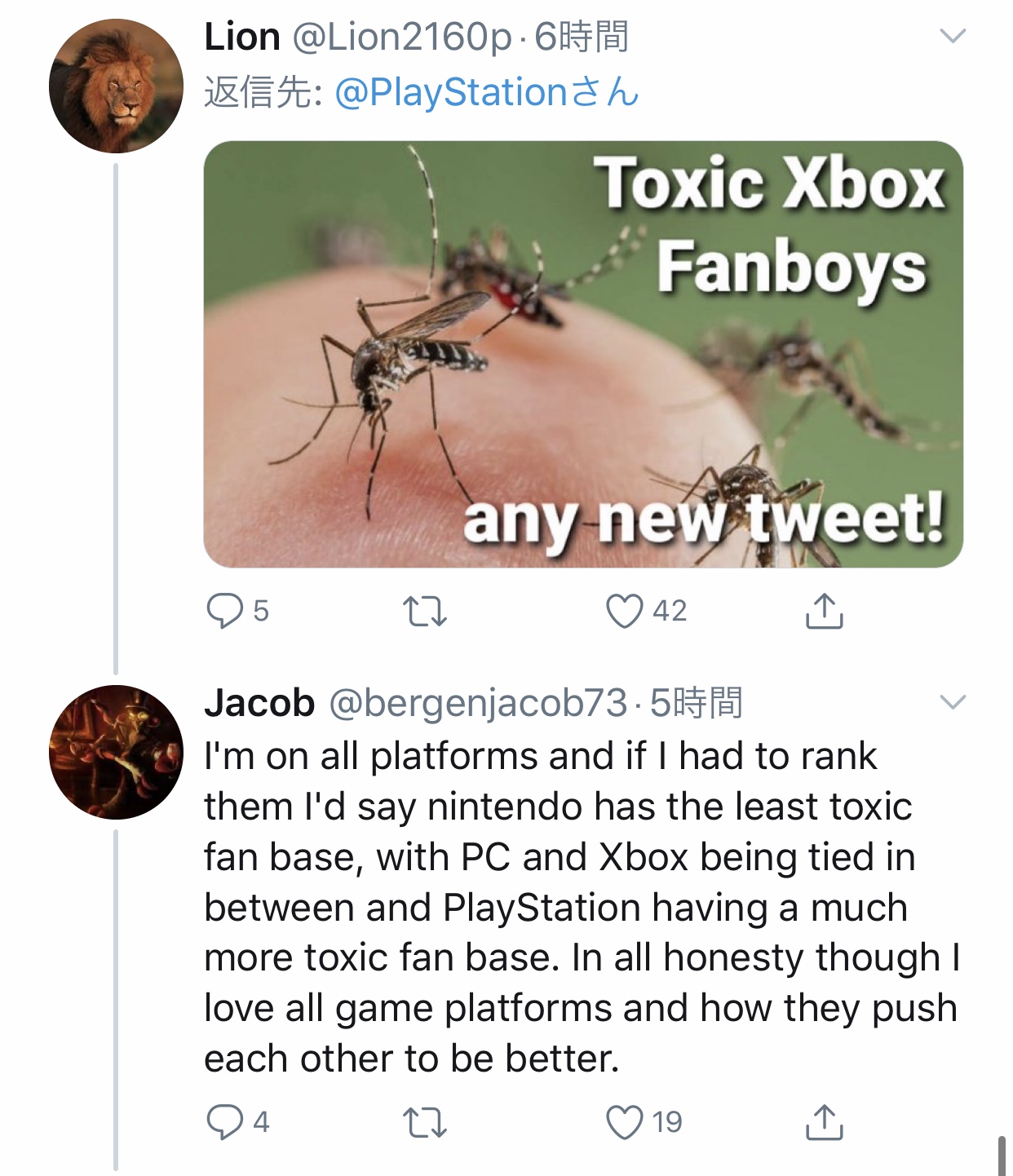Viewport: 1013px width, 1176px height.
Task: Open Jacob's display name profile
Action: click(x=259, y=703)
